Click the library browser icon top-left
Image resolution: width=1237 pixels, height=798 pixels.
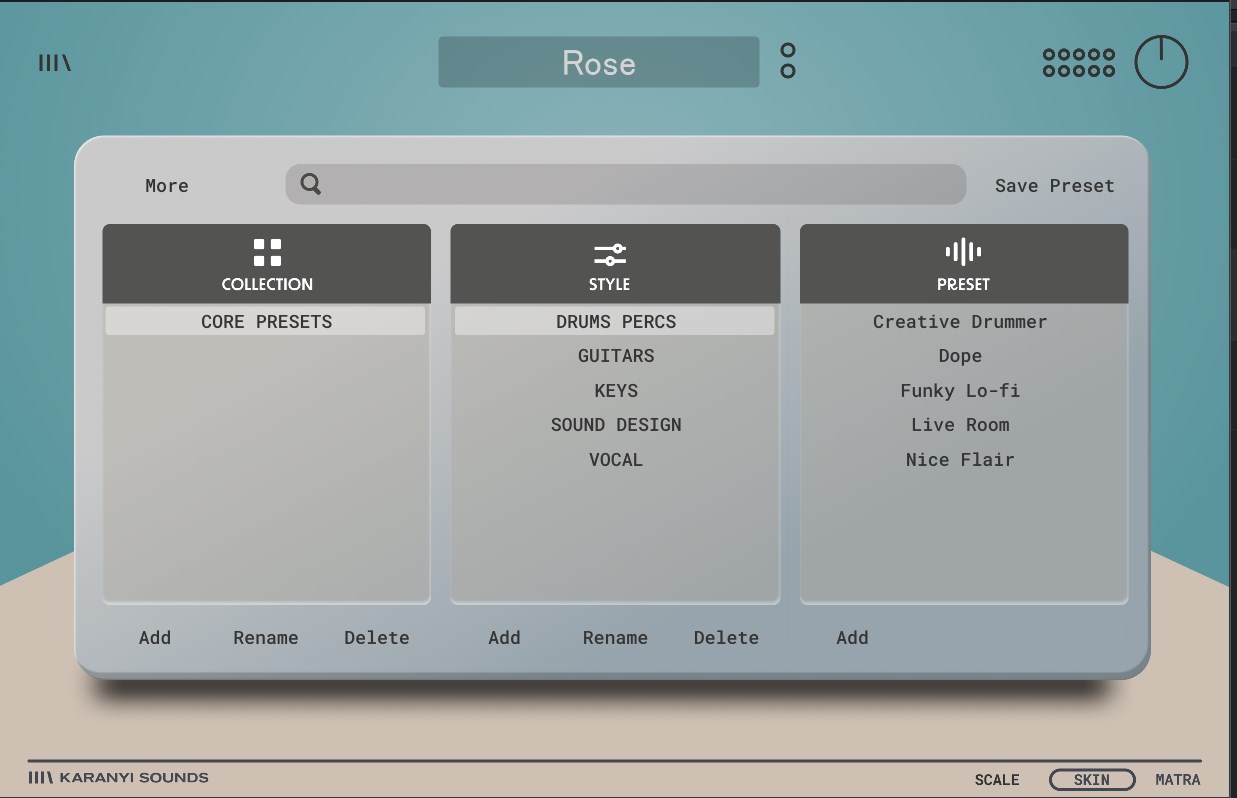tap(55, 63)
